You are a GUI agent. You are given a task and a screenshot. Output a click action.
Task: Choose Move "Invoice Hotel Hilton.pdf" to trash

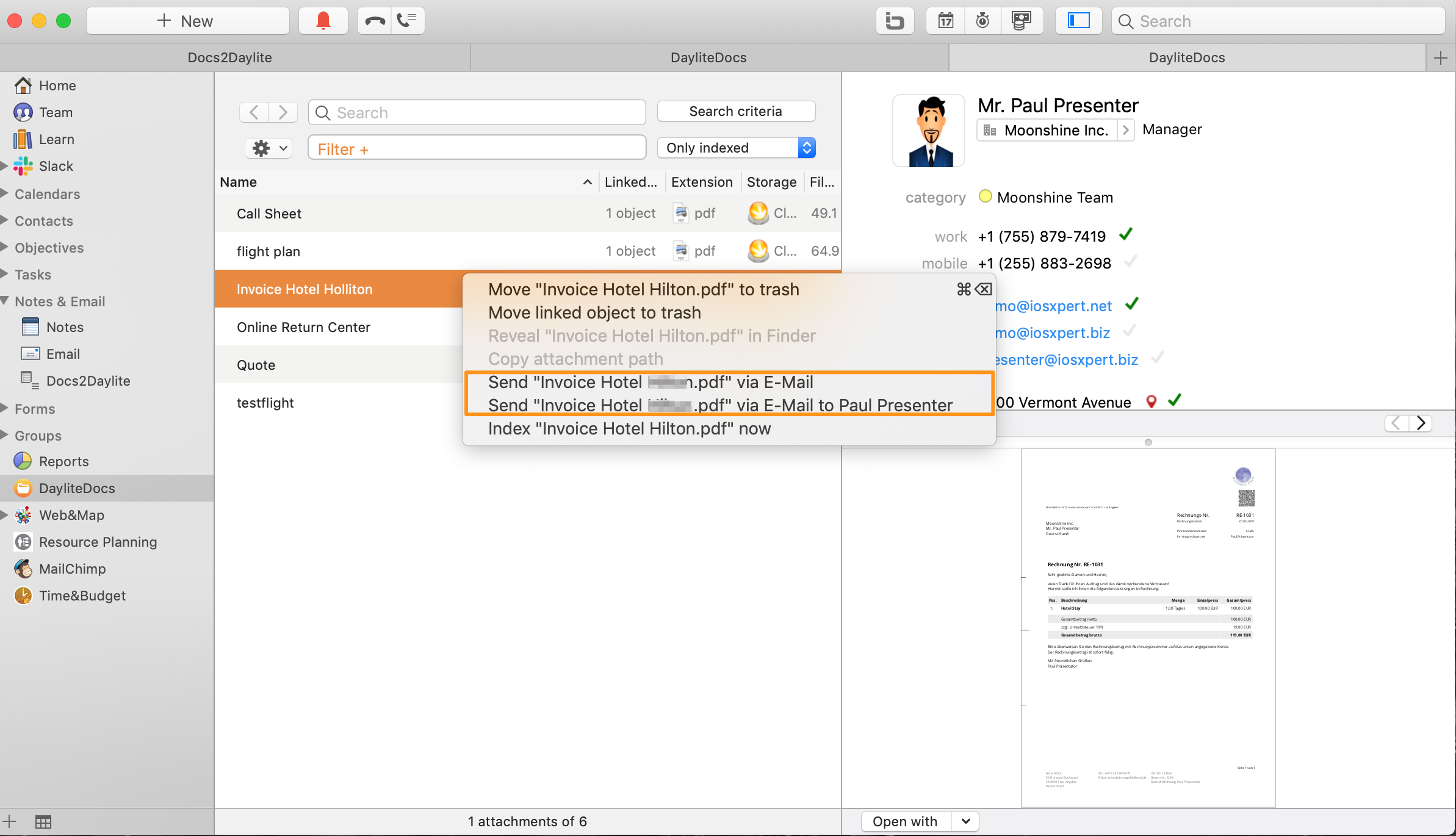click(x=729, y=289)
